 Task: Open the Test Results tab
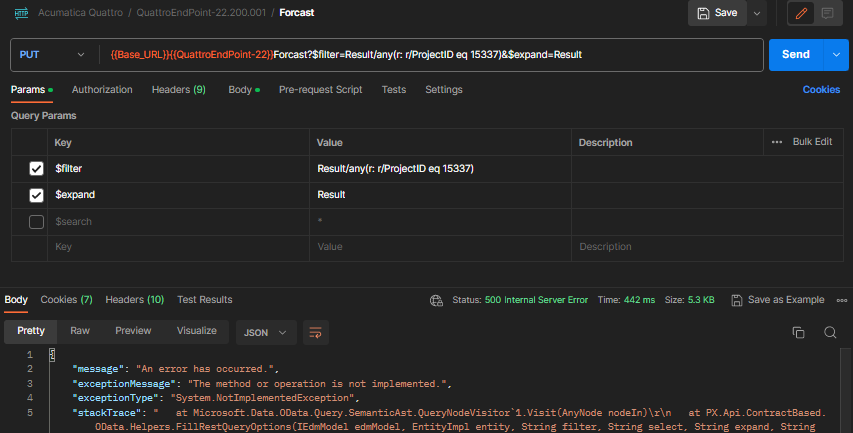point(205,300)
